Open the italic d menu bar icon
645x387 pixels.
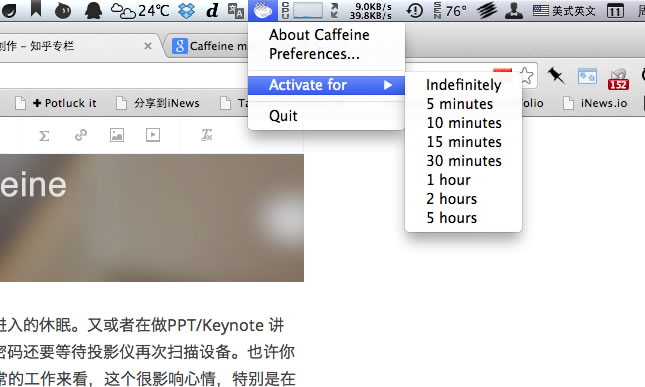point(212,10)
